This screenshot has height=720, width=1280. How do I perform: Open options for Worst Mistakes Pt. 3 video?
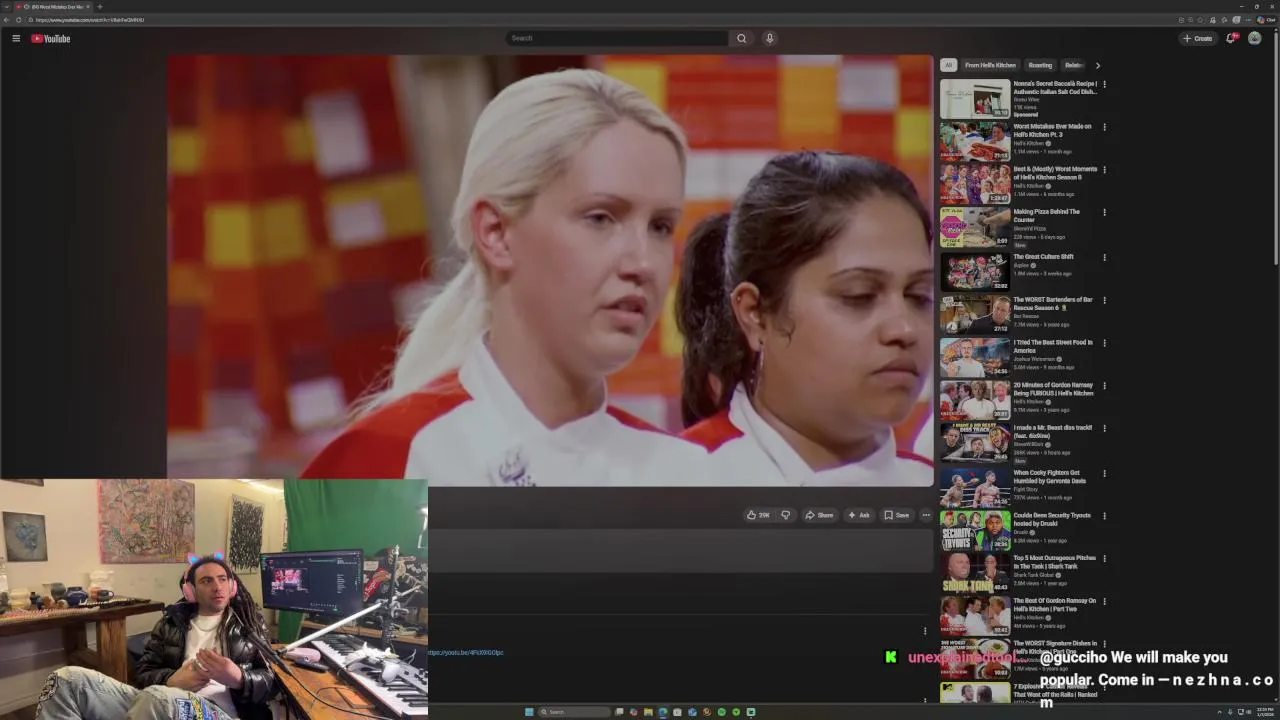pos(1104,127)
